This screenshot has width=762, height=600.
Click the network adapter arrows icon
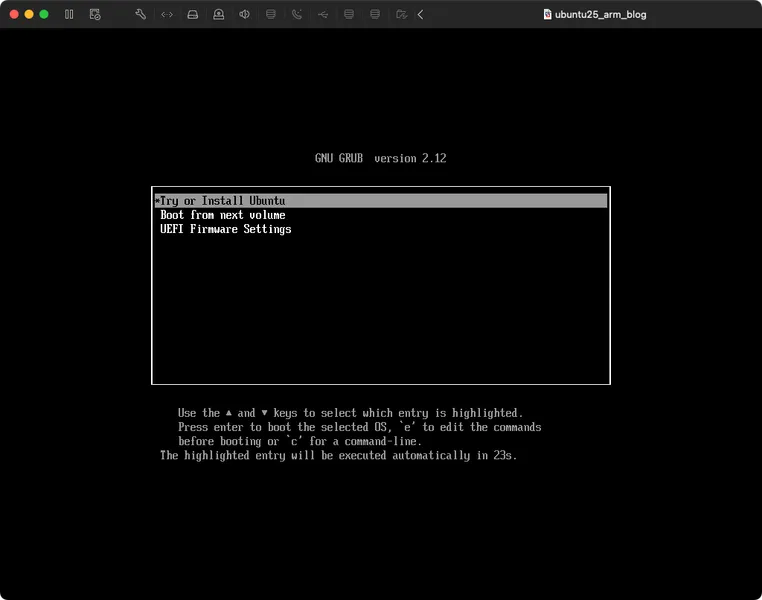tap(167, 15)
